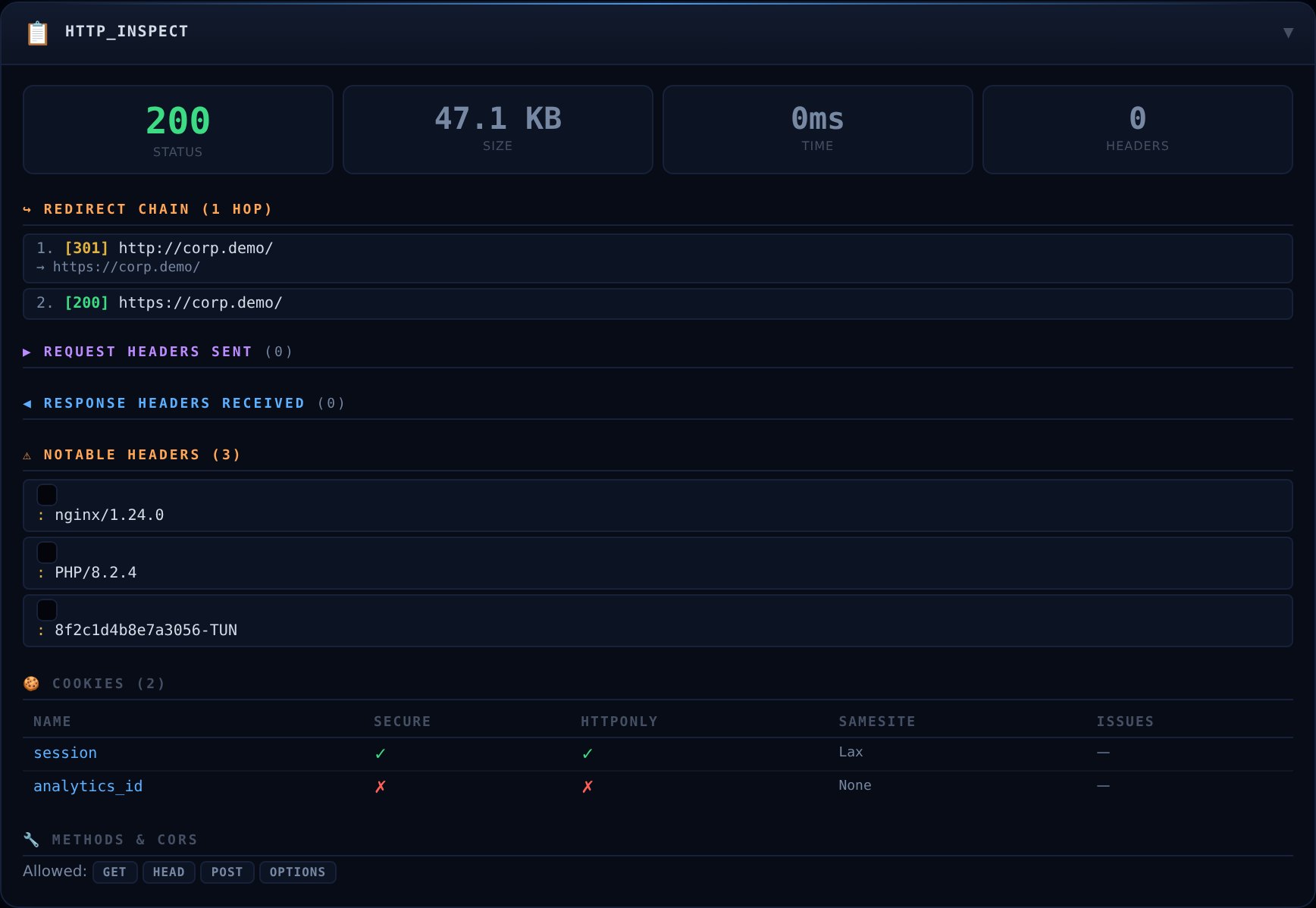Open the 200 https://corp.demo/ redirect row
Screen dimensions: 1316x908
point(658,303)
